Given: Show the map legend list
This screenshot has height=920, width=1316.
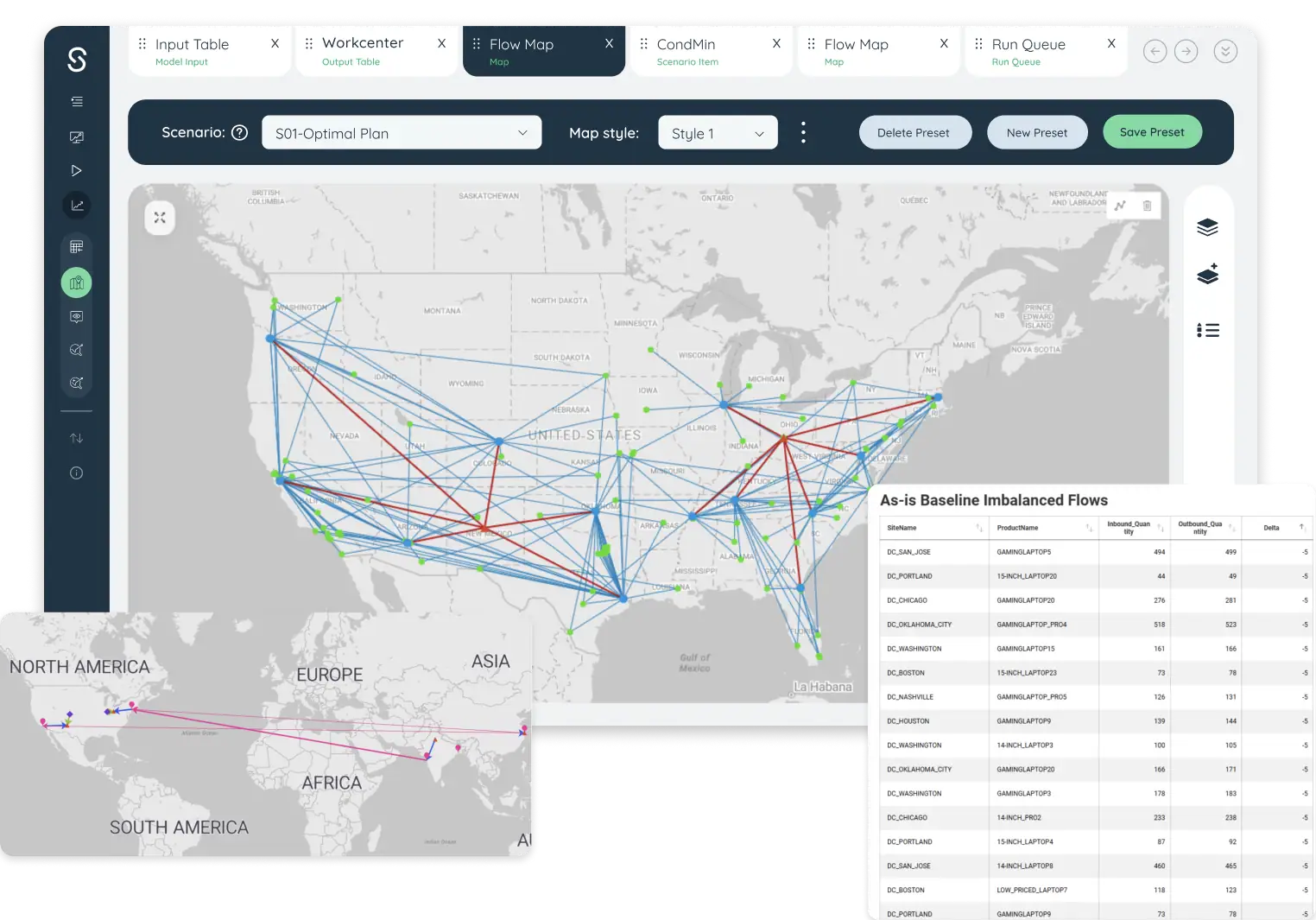Looking at the screenshot, I should click(1207, 330).
